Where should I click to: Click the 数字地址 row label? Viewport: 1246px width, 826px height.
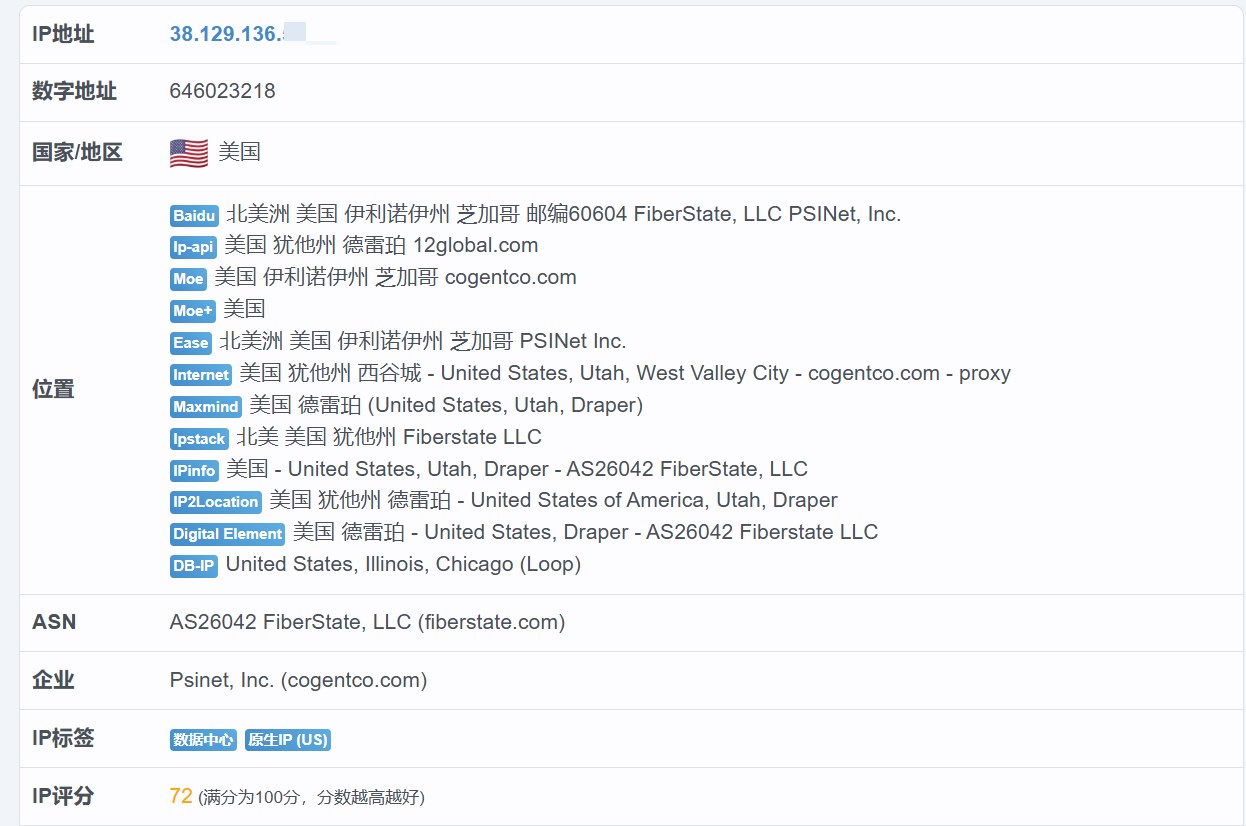(x=75, y=92)
